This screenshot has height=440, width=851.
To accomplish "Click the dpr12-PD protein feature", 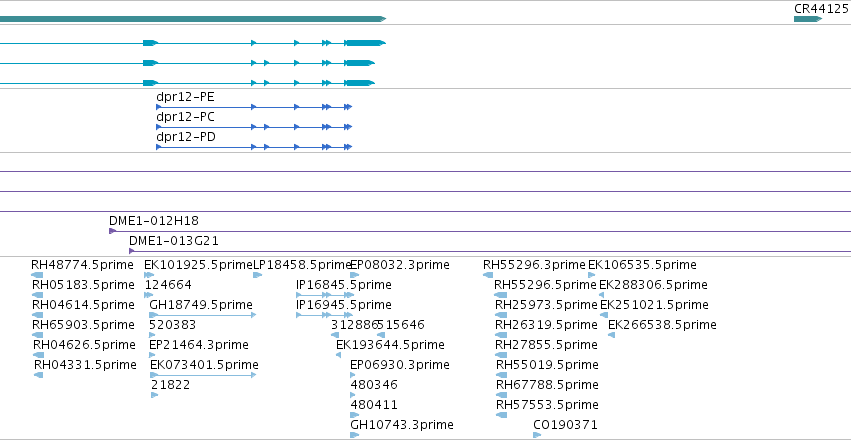I will coord(254,147).
